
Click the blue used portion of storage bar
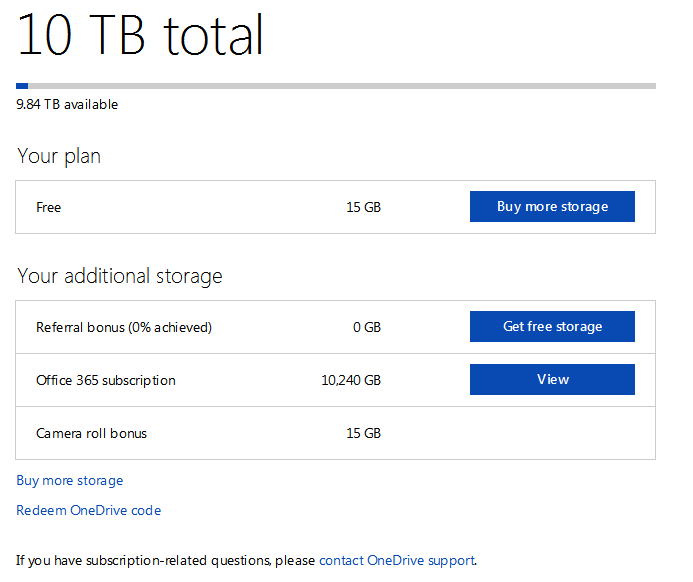coord(22,86)
